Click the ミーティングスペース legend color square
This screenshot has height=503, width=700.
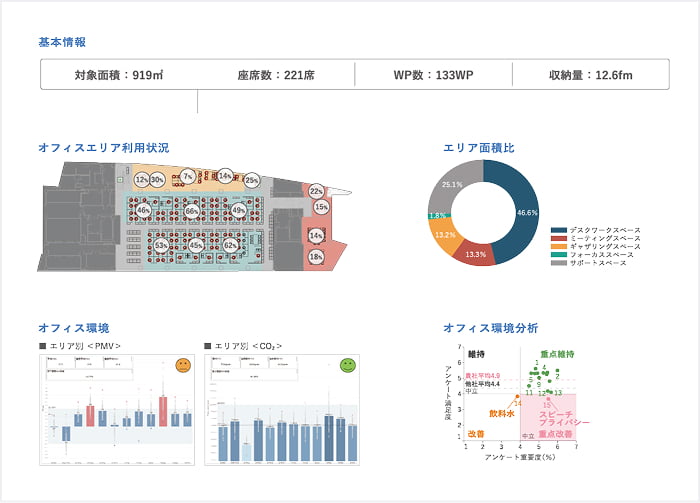(x=556, y=238)
